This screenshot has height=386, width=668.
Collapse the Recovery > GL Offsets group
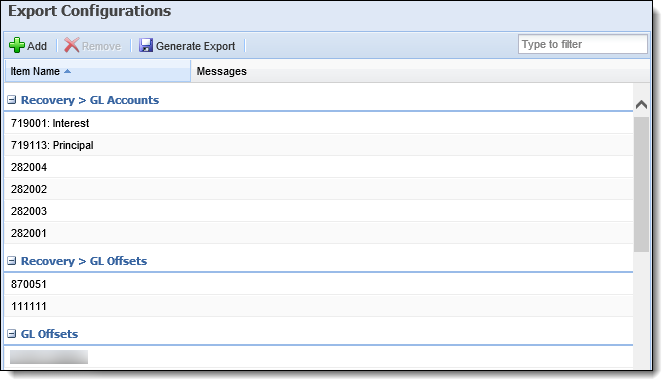[12, 261]
